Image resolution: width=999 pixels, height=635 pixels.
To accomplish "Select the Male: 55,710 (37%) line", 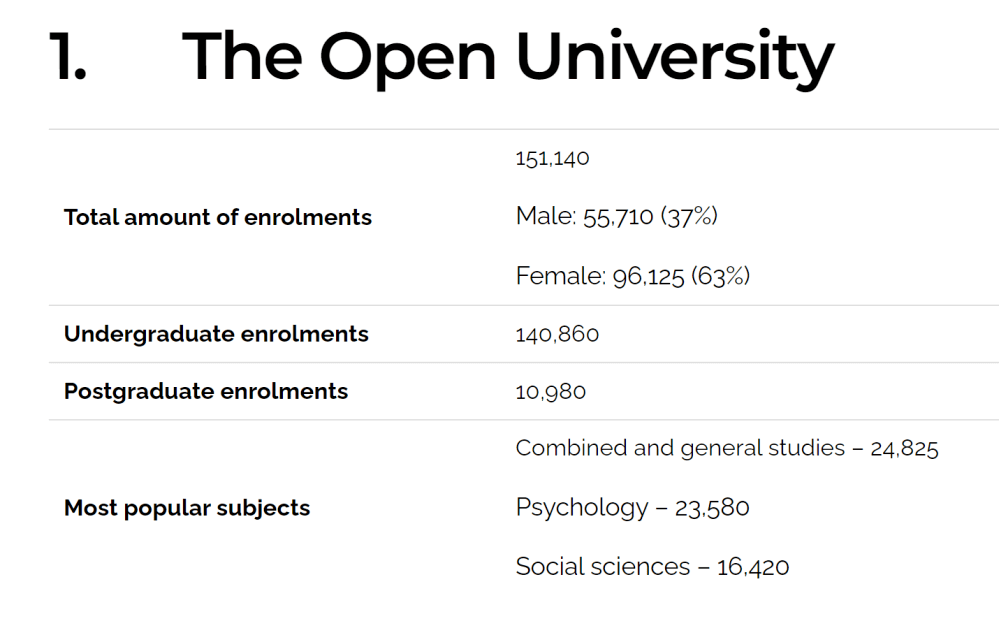I will (x=617, y=217).
